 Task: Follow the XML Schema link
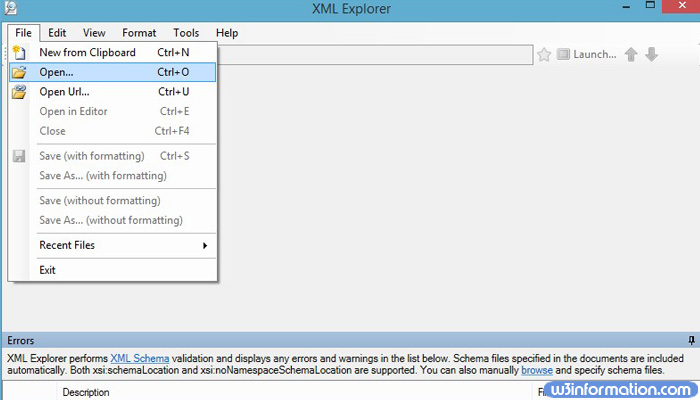point(140,358)
